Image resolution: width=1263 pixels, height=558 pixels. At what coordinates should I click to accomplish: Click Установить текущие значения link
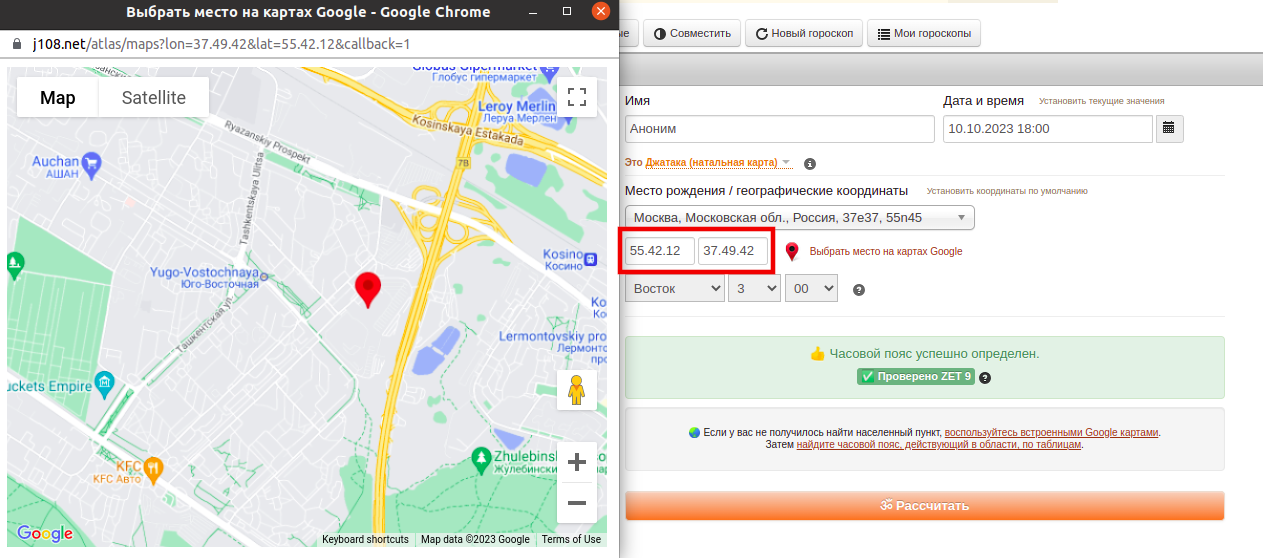coord(1101,101)
